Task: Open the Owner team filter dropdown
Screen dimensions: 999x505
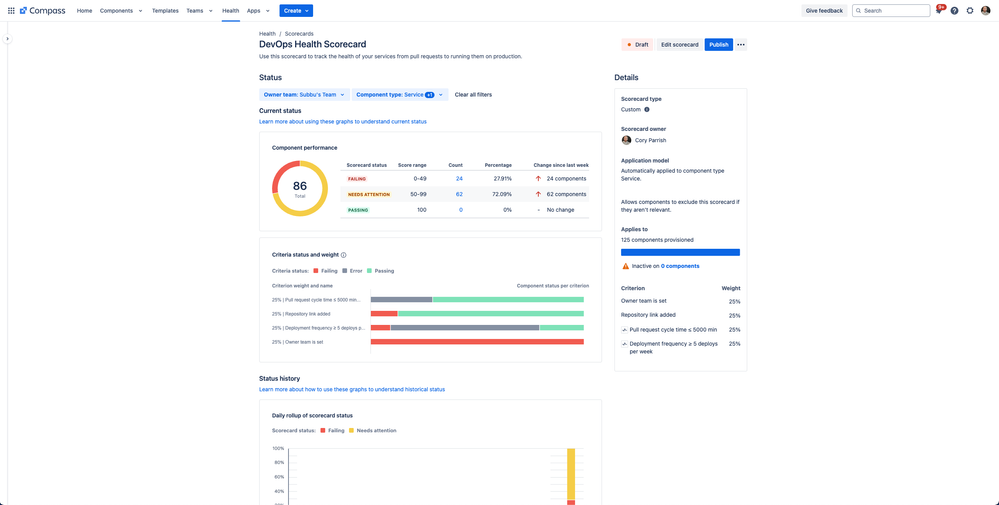Action: pos(304,95)
